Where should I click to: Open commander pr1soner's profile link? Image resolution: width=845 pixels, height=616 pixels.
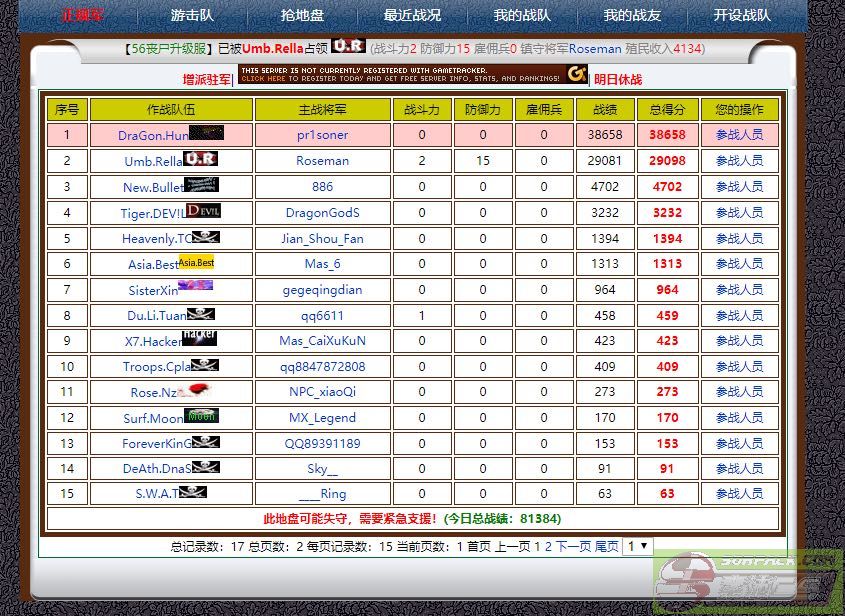(322, 135)
